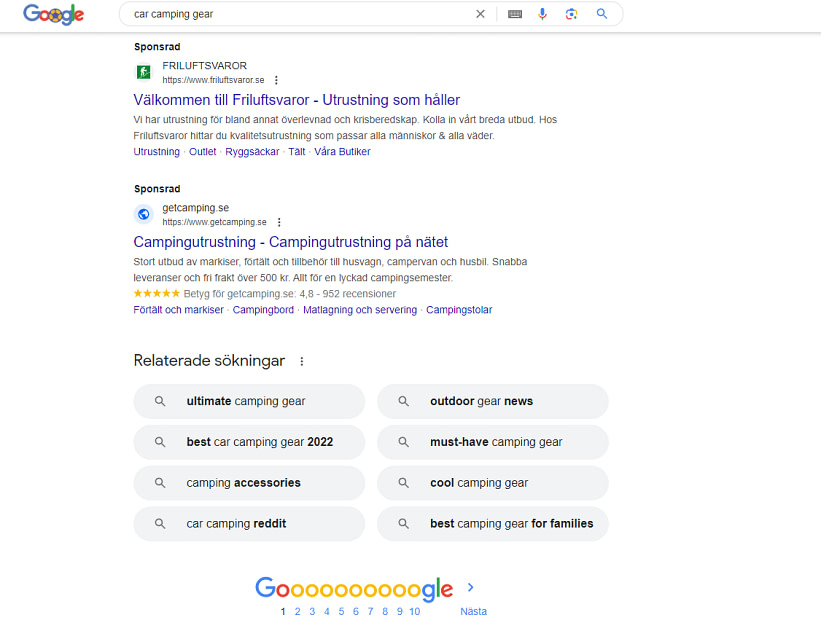Open the 'Campingstolar' sitelink

[x=460, y=310]
